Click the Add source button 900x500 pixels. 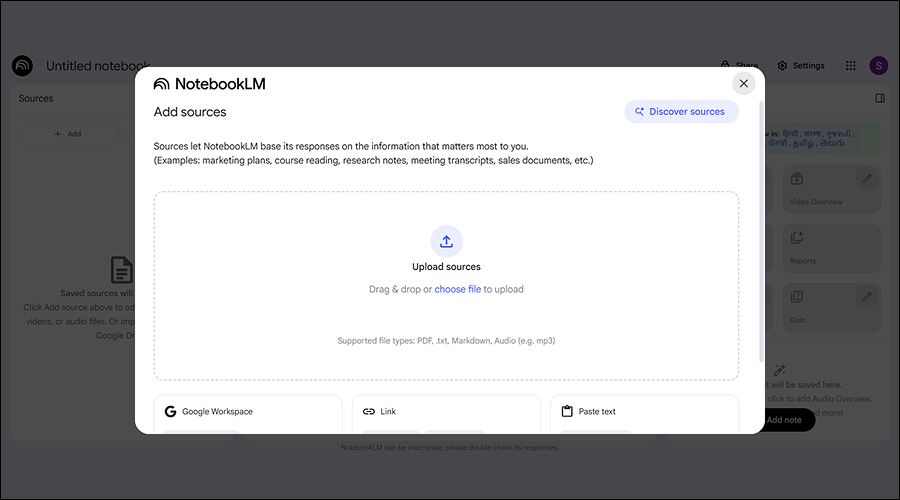[x=67, y=133]
